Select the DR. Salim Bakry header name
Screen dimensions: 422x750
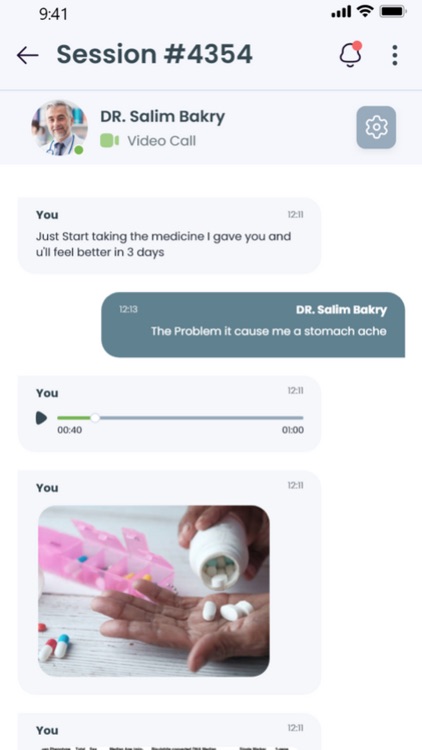click(162, 117)
